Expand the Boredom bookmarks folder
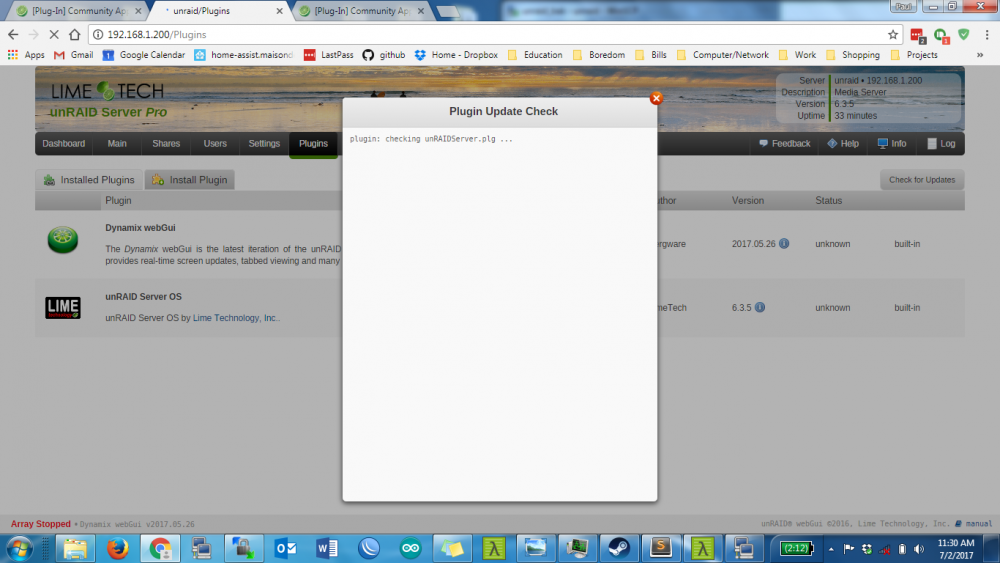 coord(599,55)
